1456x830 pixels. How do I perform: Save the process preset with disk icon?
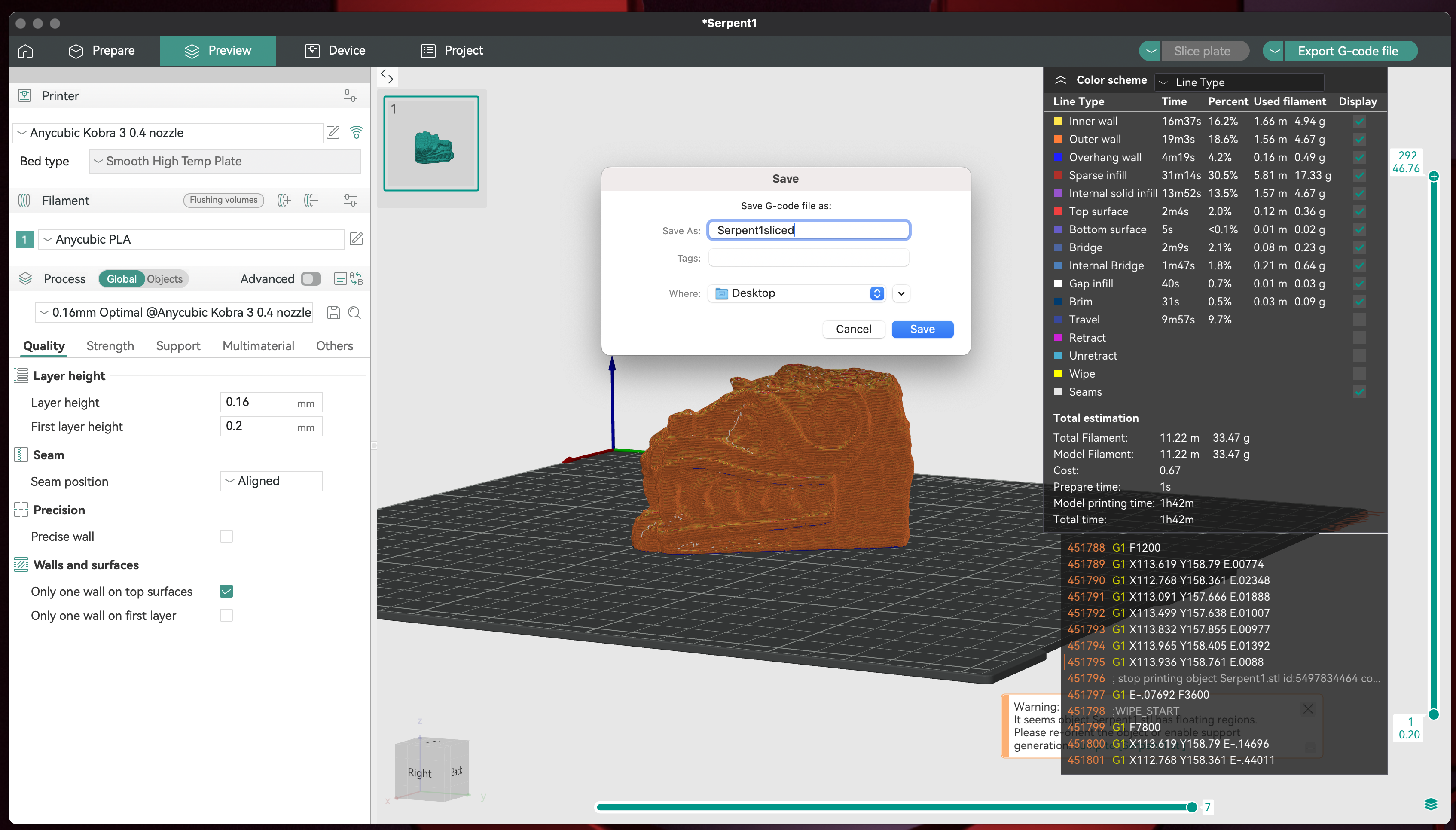click(333, 312)
